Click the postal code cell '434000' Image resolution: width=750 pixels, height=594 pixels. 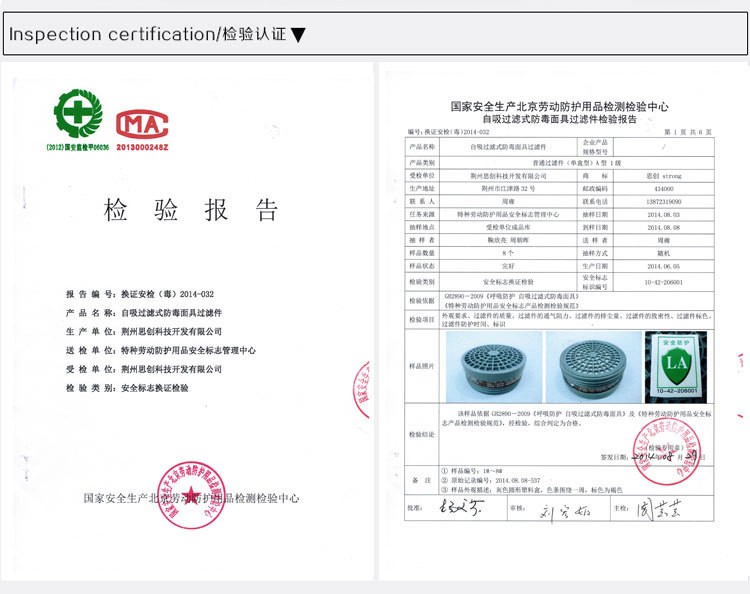(664, 189)
